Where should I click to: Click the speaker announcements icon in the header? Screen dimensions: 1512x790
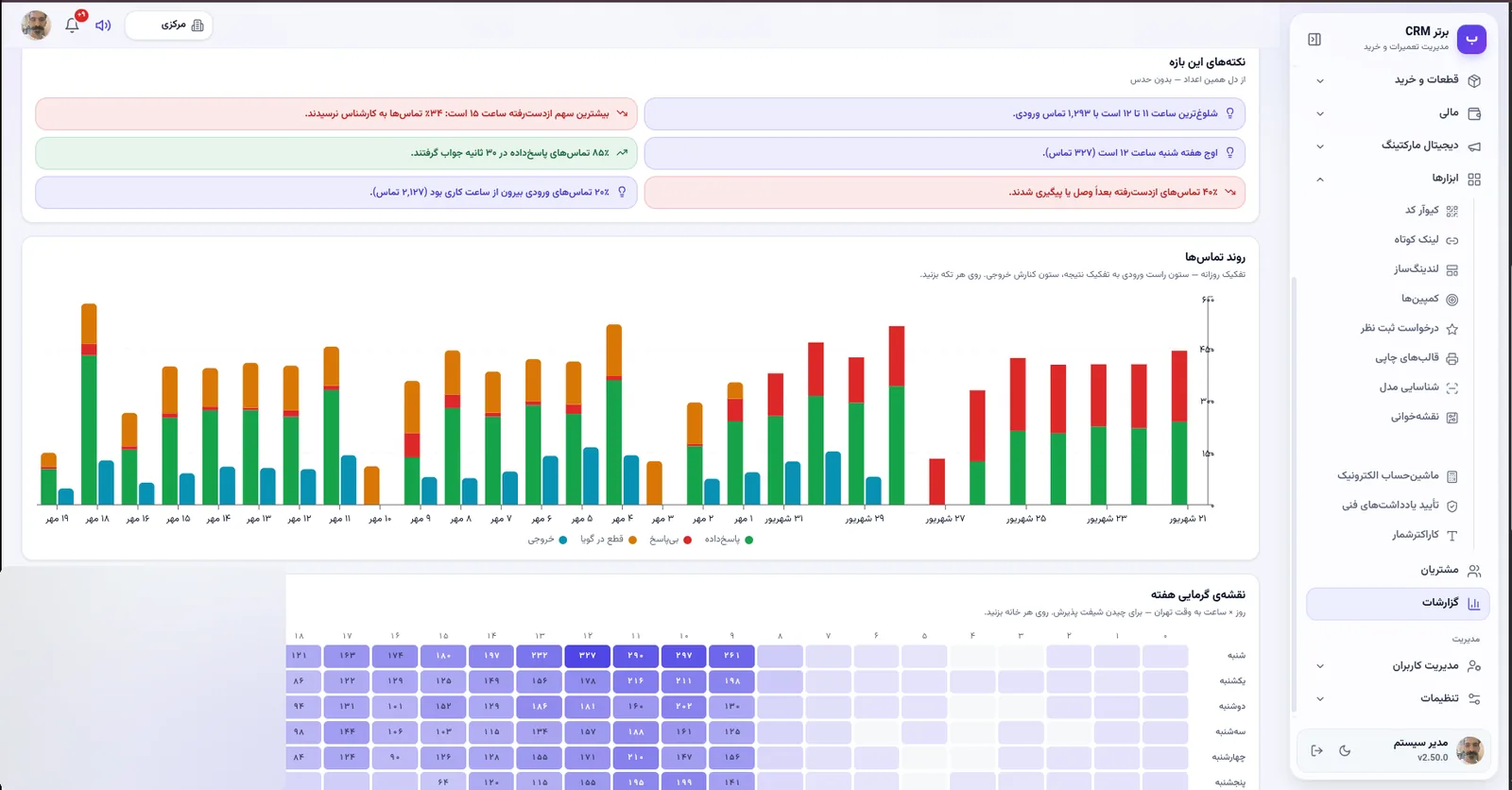click(x=103, y=25)
